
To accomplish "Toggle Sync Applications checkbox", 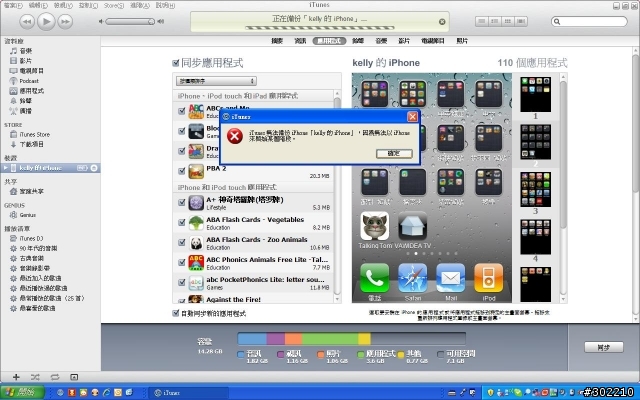I will [x=176, y=63].
